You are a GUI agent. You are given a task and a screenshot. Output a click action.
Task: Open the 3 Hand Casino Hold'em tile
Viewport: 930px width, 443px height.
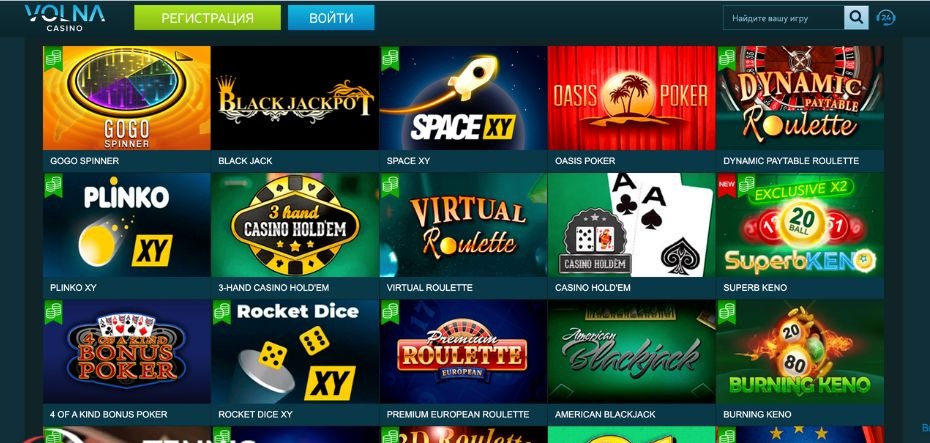[x=295, y=225]
